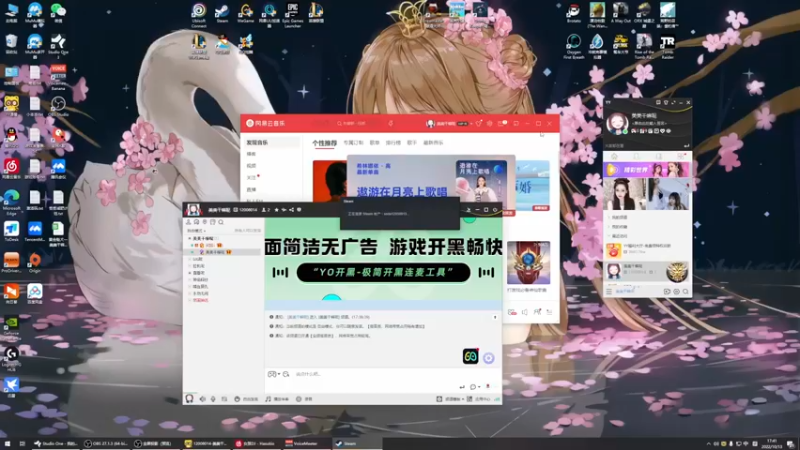The width and height of the screenshot is (800, 450).
Task: Open the red album cover in NetEase recommendations
Action: [x=330, y=181]
